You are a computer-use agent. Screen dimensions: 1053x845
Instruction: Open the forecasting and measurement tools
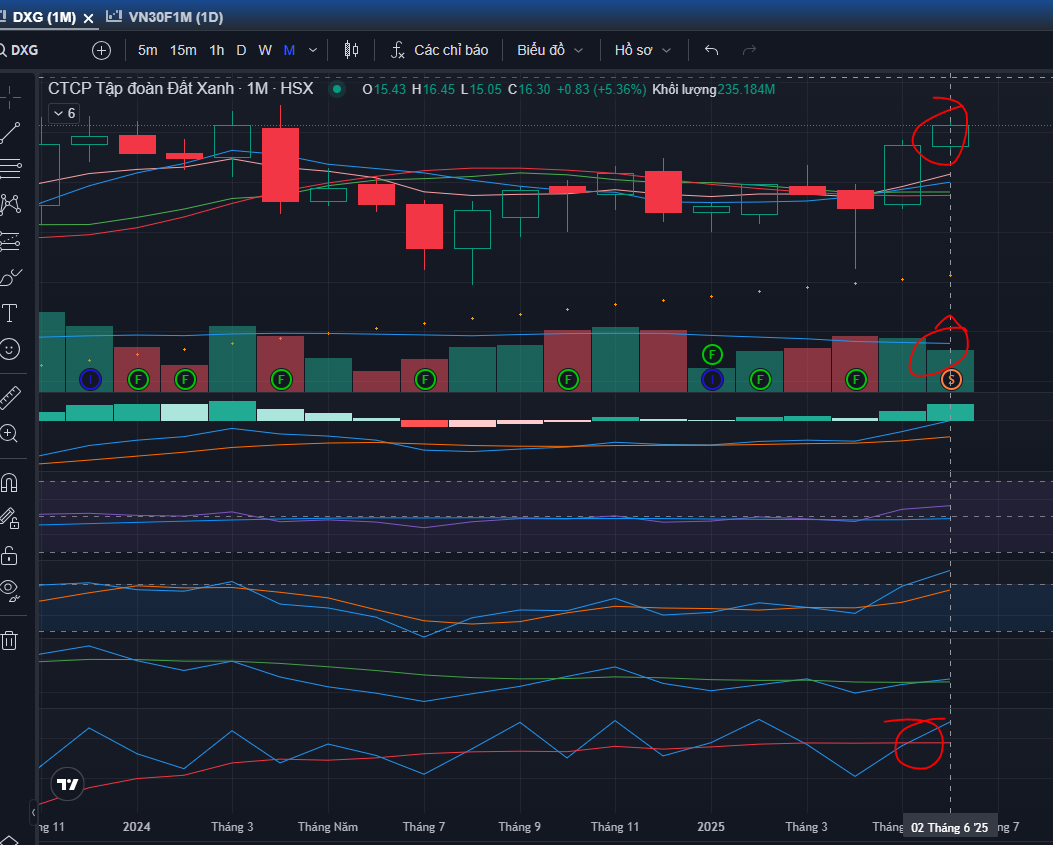[9, 240]
